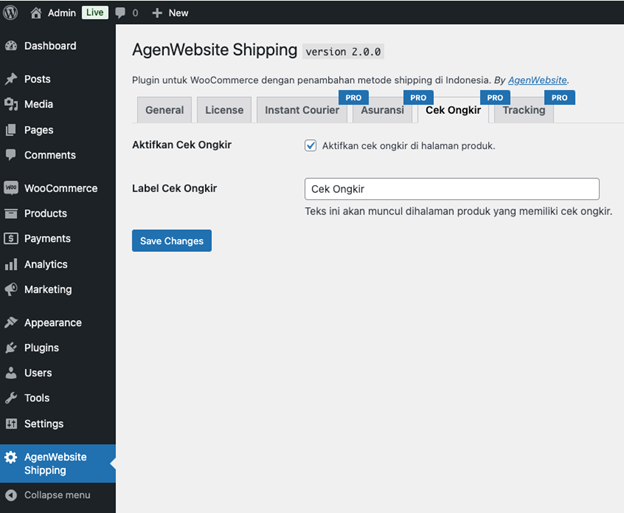
Task: Go to the Posts pin icon
Action: [11, 79]
